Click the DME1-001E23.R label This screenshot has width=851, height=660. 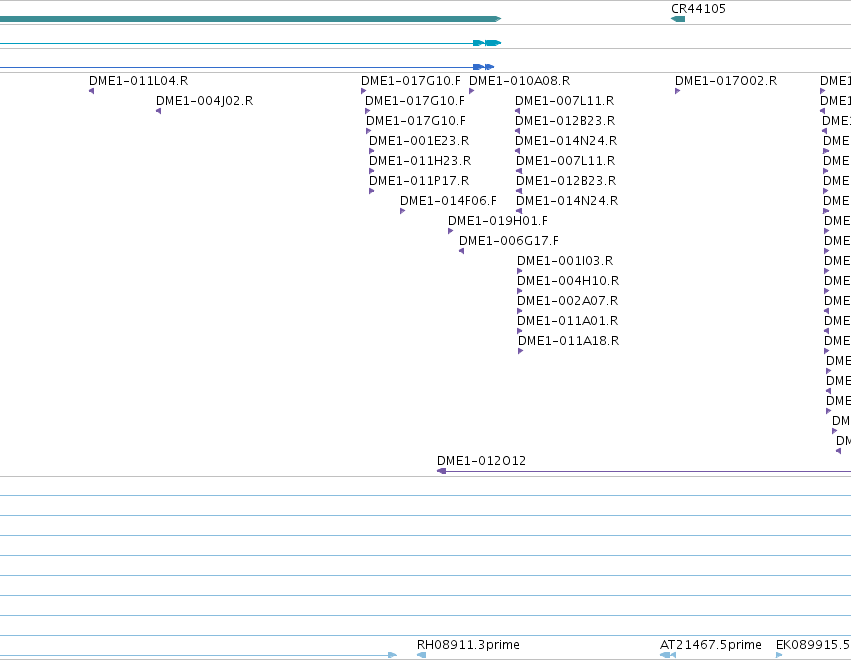pos(419,141)
